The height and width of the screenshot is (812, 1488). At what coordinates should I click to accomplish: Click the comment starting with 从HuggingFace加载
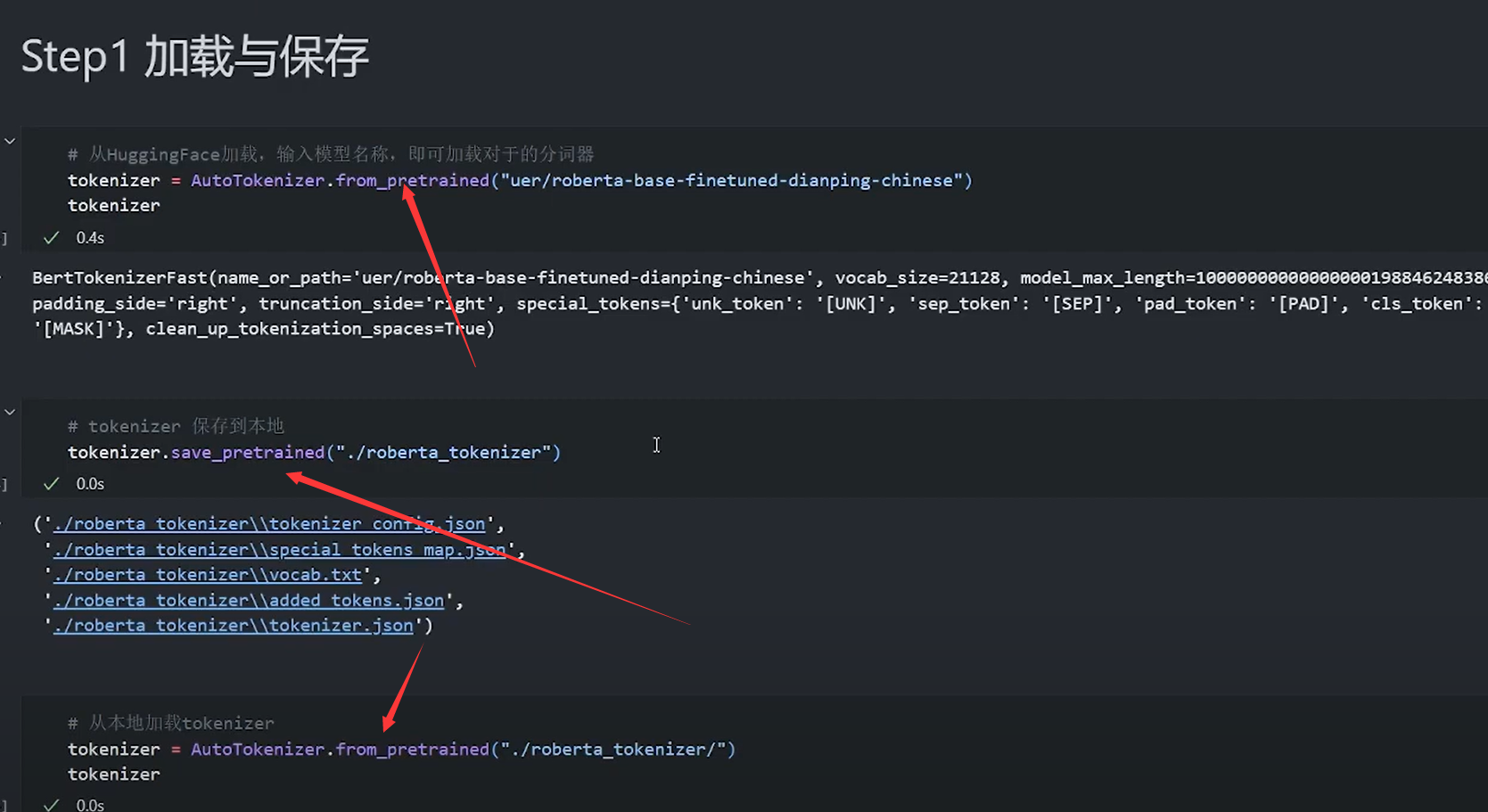coord(331,154)
